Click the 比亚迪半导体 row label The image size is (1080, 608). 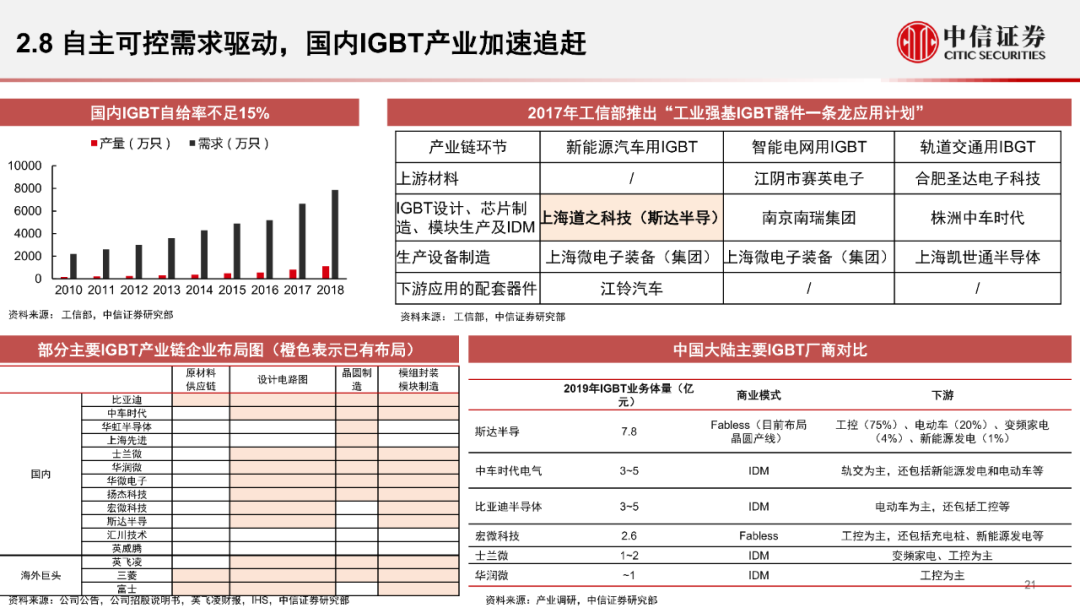click(508, 507)
